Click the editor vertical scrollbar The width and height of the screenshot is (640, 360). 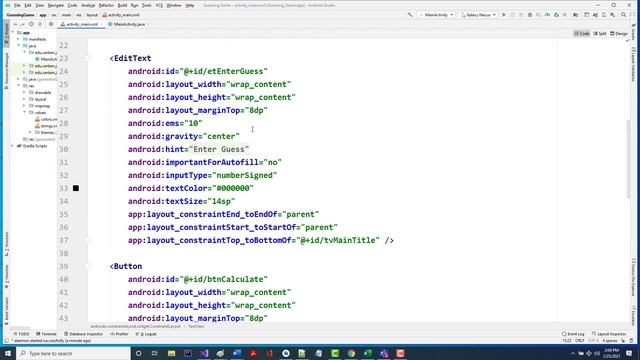pos(629,159)
